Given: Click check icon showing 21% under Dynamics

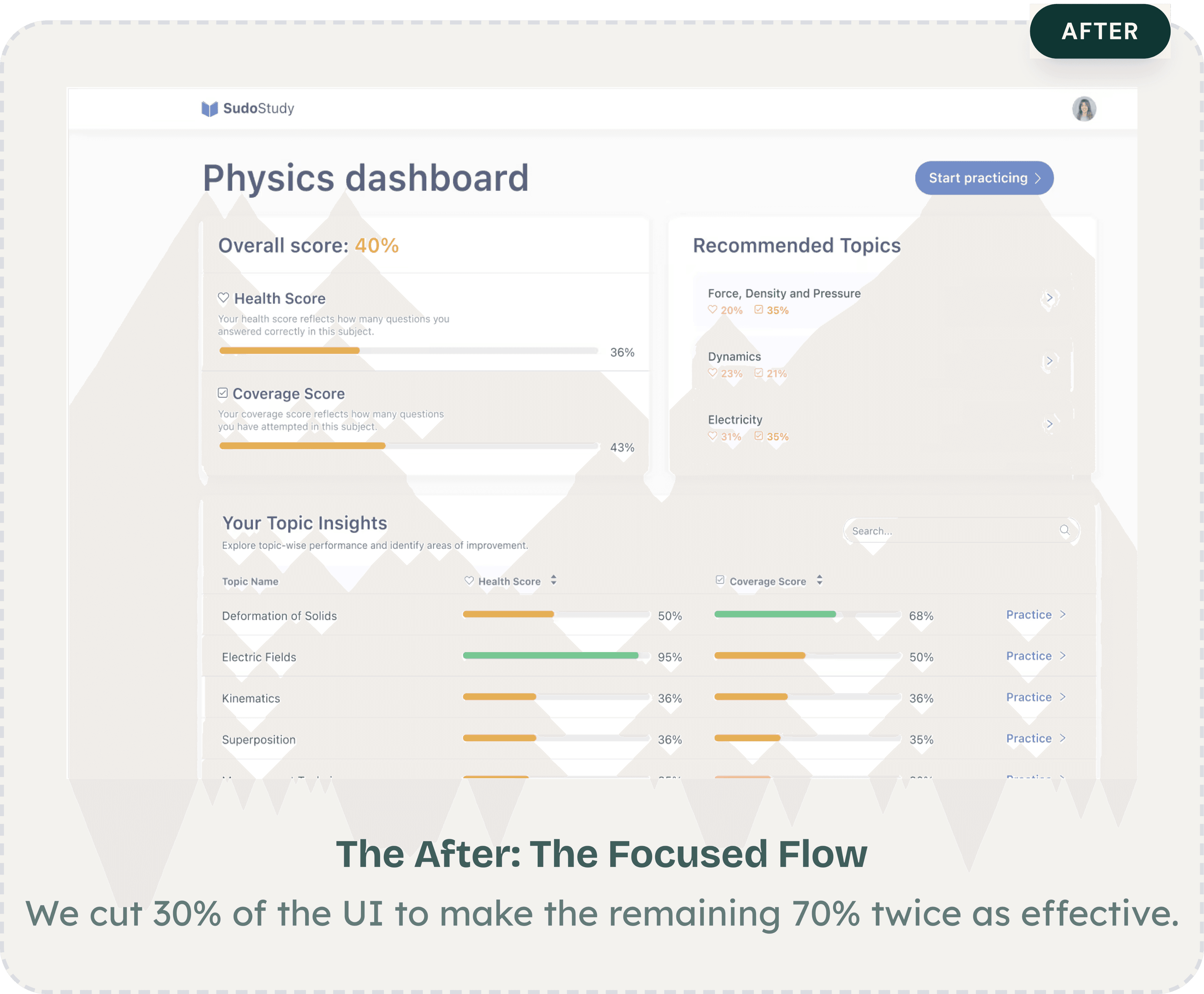Looking at the screenshot, I should point(759,373).
